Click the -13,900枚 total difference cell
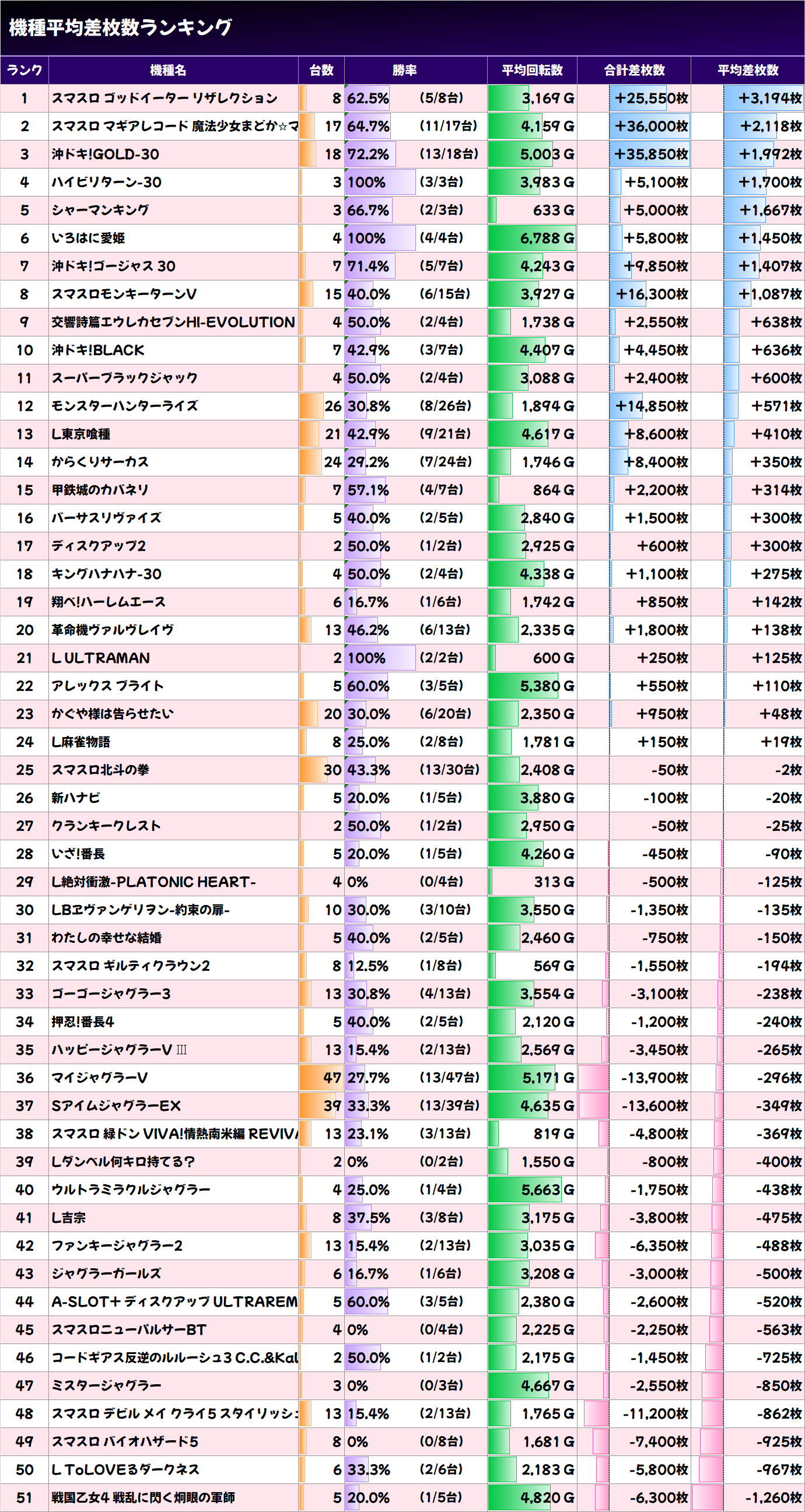The width and height of the screenshot is (805, 1512). (634, 1078)
